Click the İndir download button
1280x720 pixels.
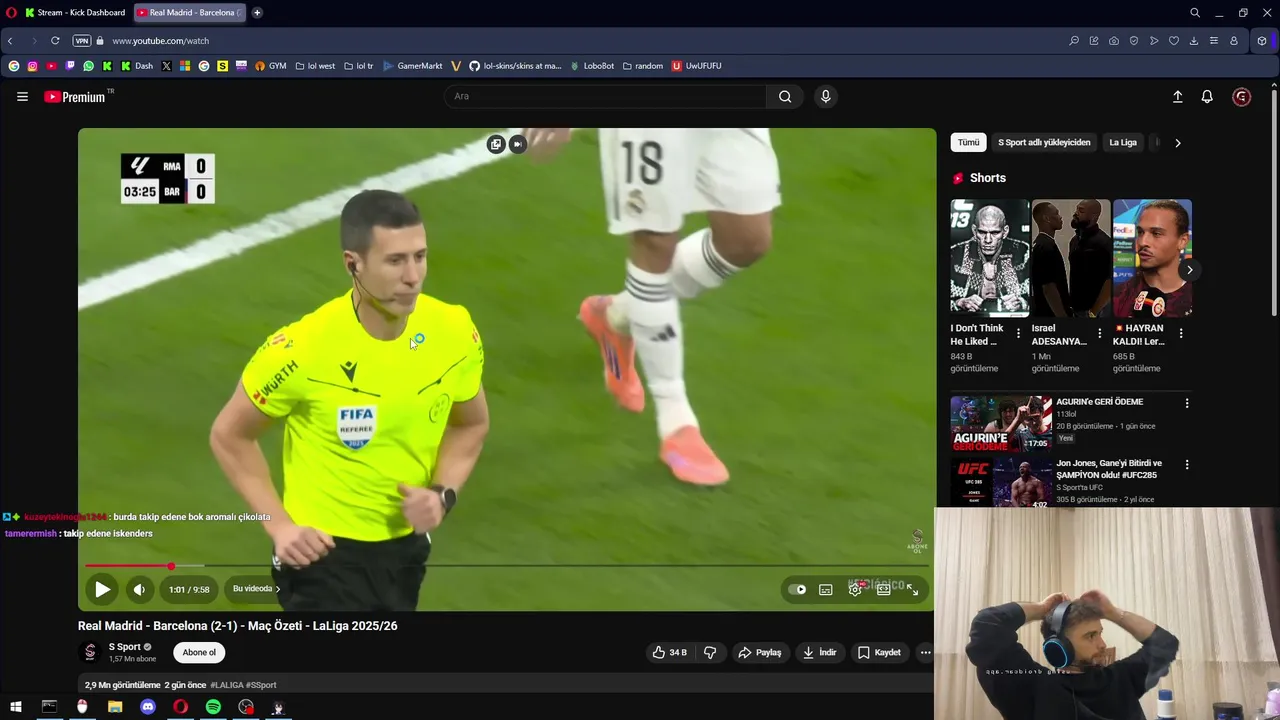(x=819, y=653)
